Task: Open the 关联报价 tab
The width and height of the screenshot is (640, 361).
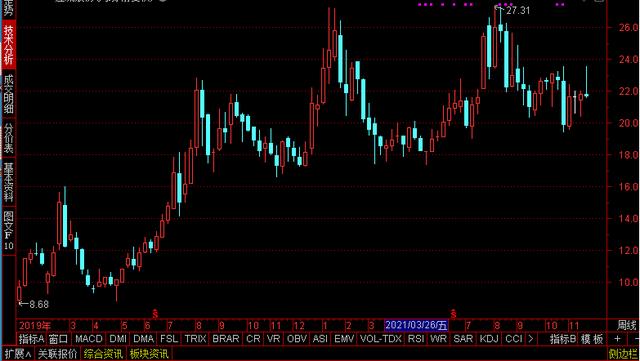Action: (x=58, y=354)
